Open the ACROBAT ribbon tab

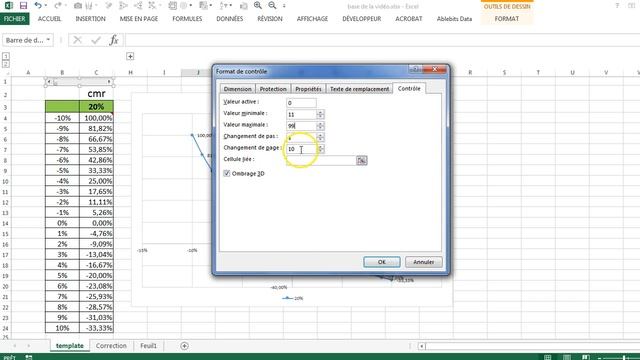(409, 19)
